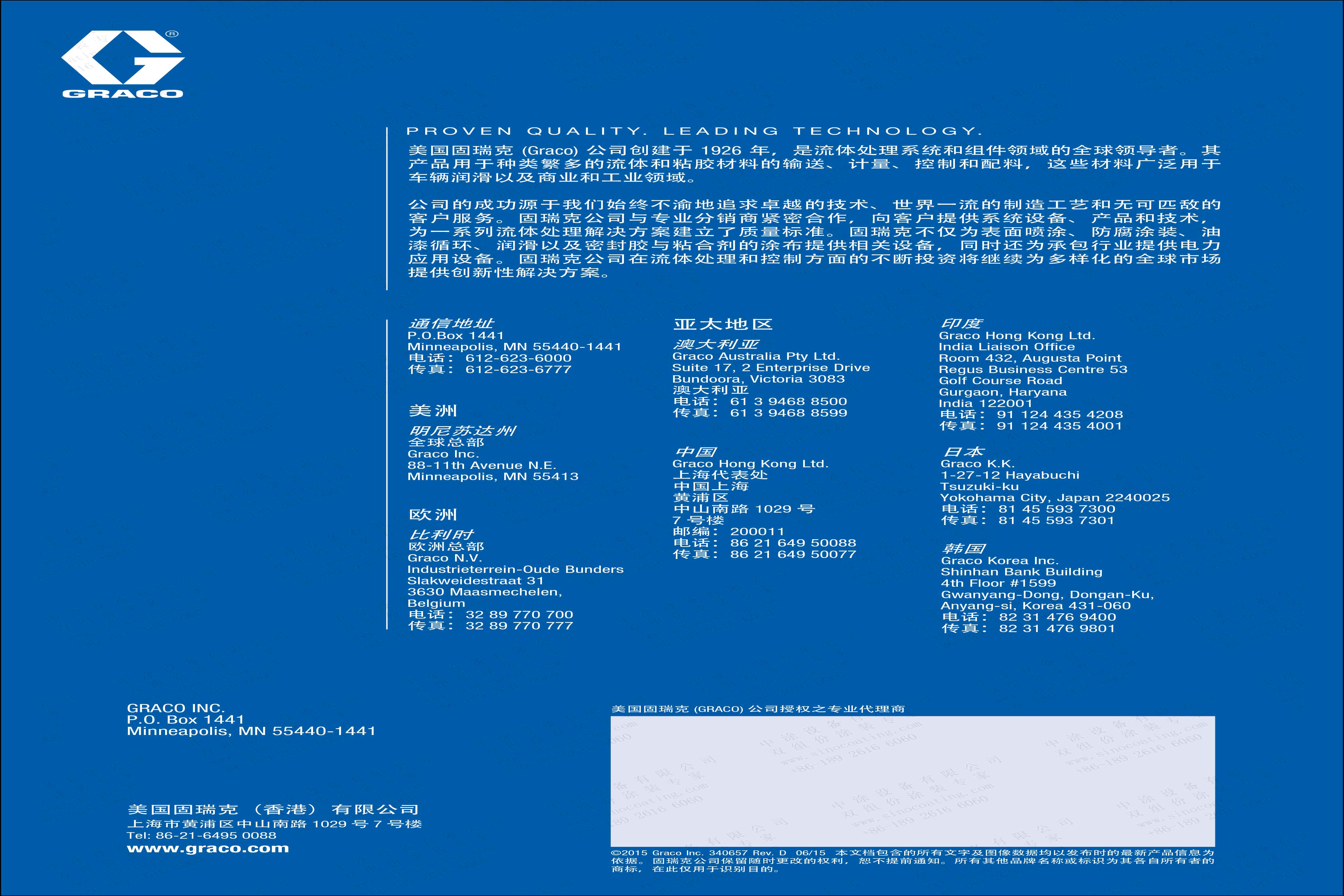Screen dimensions: 1344x896
Task: Select India fax 91 124 435 4001
Action: (1059, 426)
